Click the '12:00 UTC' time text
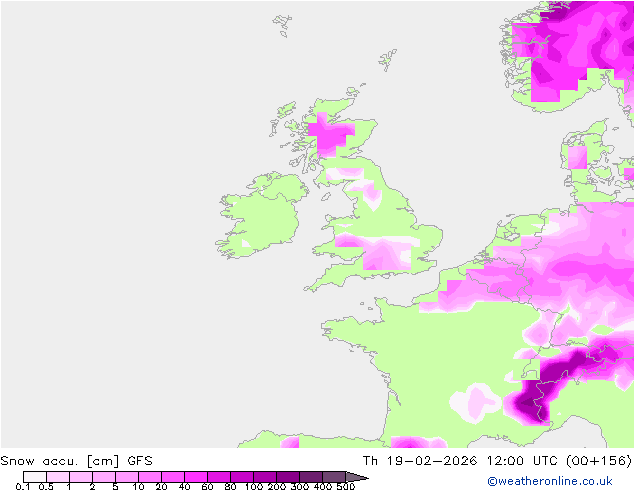The image size is (634, 490). pyautogui.click(x=522, y=461)
